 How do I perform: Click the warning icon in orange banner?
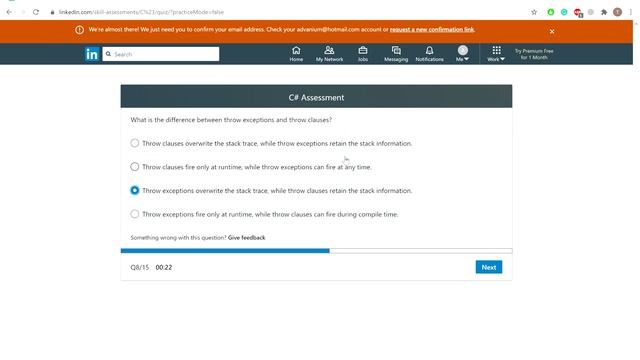(80, 30)
